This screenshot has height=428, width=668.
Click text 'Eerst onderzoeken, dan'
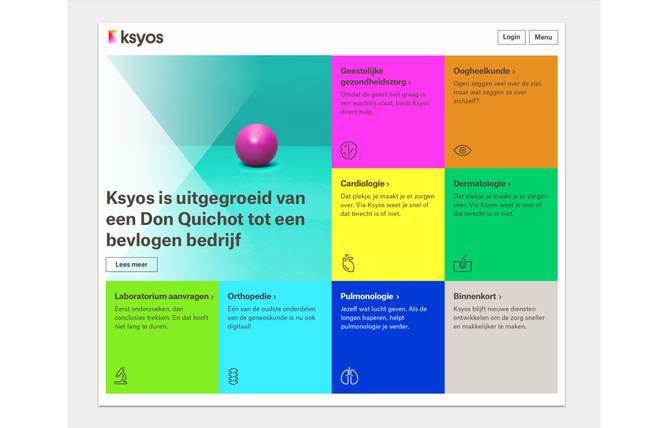click(149, 309)
